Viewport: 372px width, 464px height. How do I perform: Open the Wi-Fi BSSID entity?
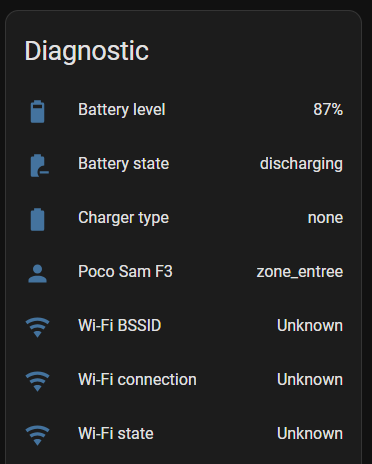[184, 326]
